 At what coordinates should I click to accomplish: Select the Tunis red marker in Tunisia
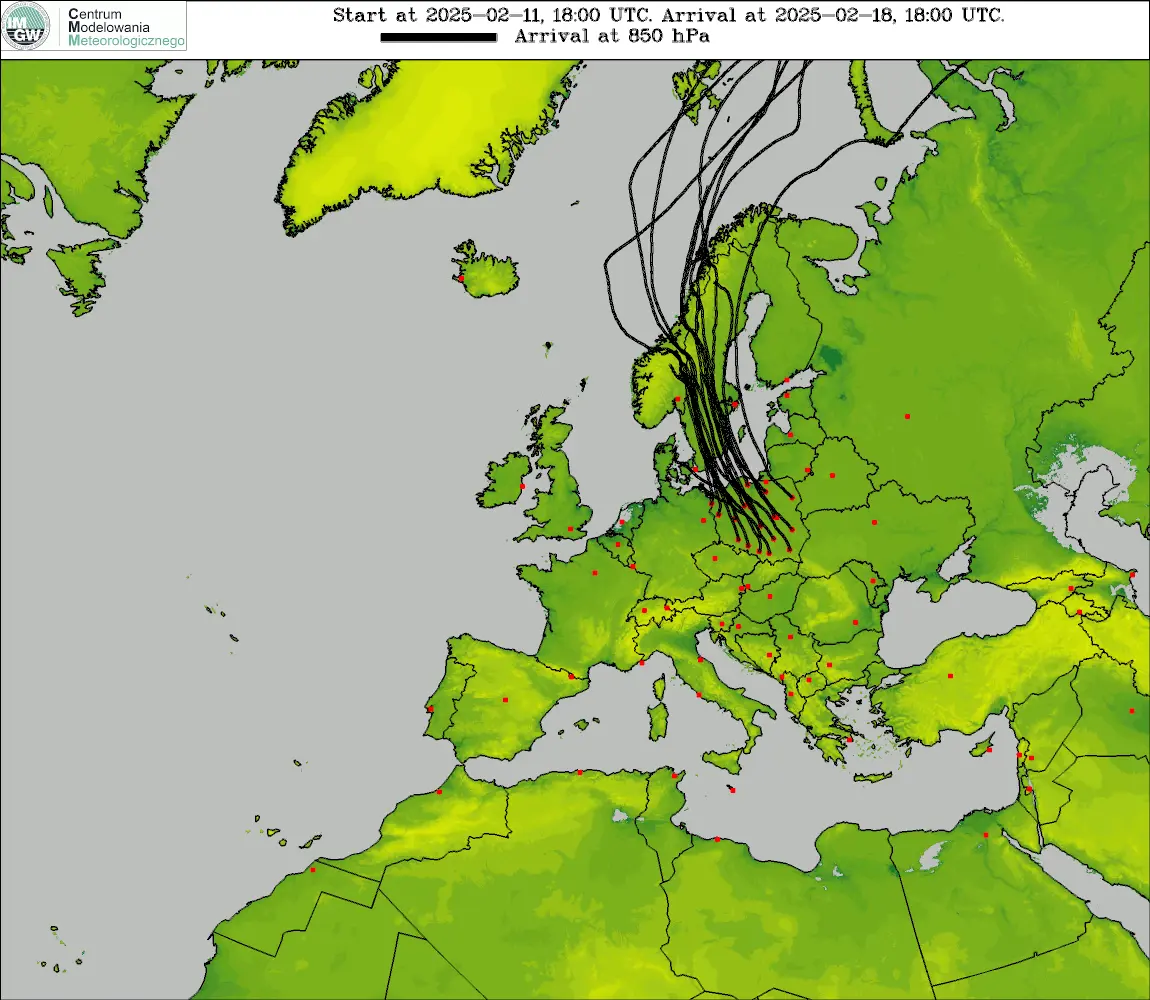[674, 775]
